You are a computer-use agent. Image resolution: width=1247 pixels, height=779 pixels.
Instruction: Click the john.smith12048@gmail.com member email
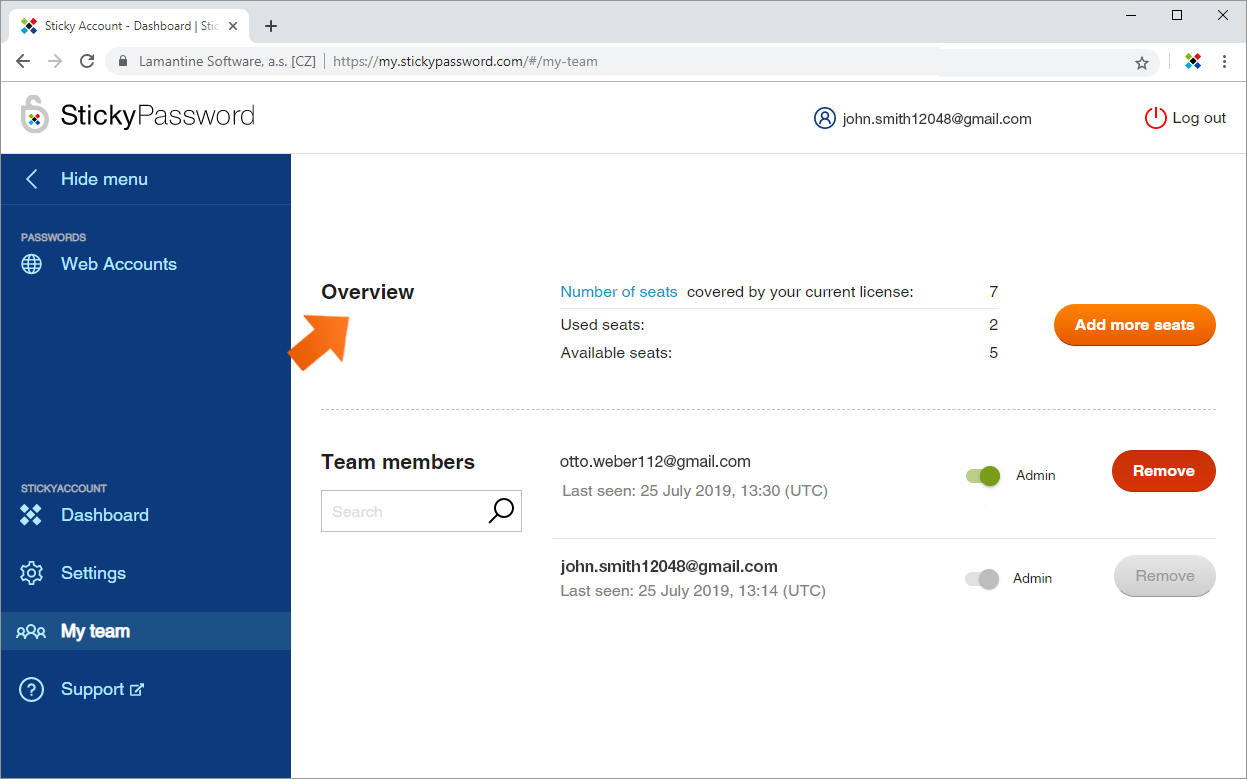click(669, 566)
